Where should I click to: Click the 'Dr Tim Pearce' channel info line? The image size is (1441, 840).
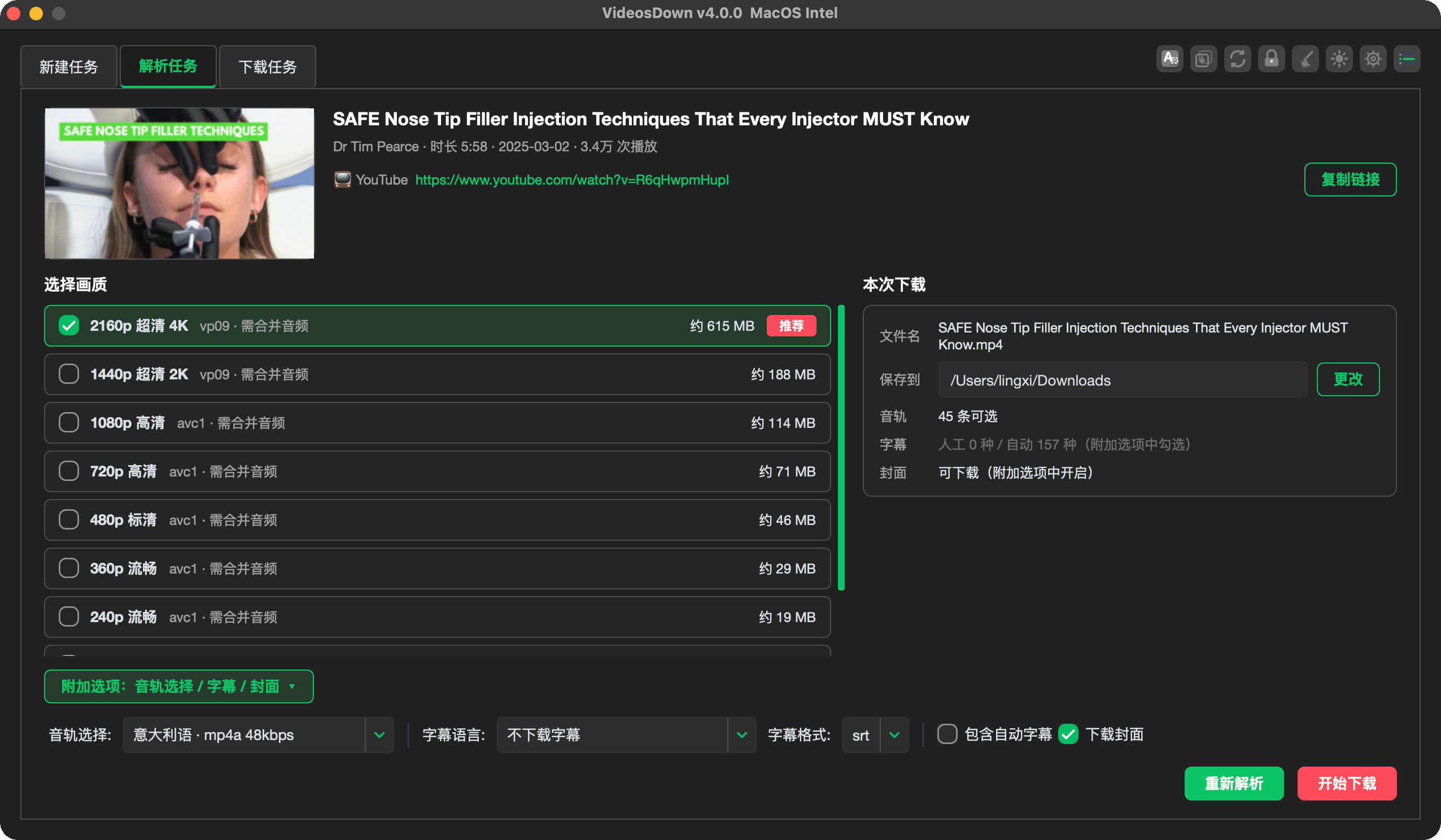[495, 147]
